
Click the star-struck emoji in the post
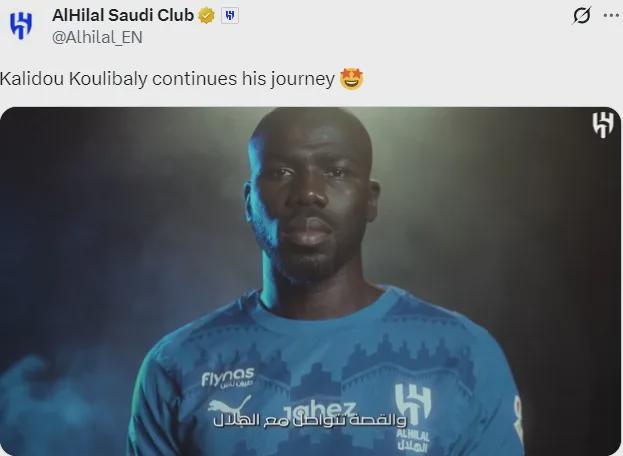coord(352,79)
